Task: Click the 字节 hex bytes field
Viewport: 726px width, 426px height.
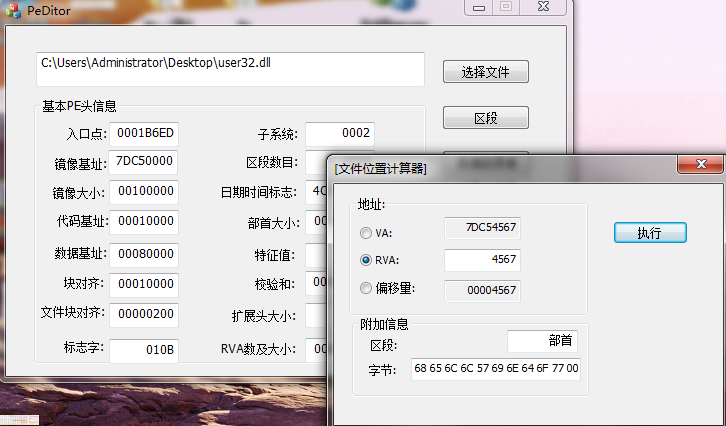Action: 496,369
